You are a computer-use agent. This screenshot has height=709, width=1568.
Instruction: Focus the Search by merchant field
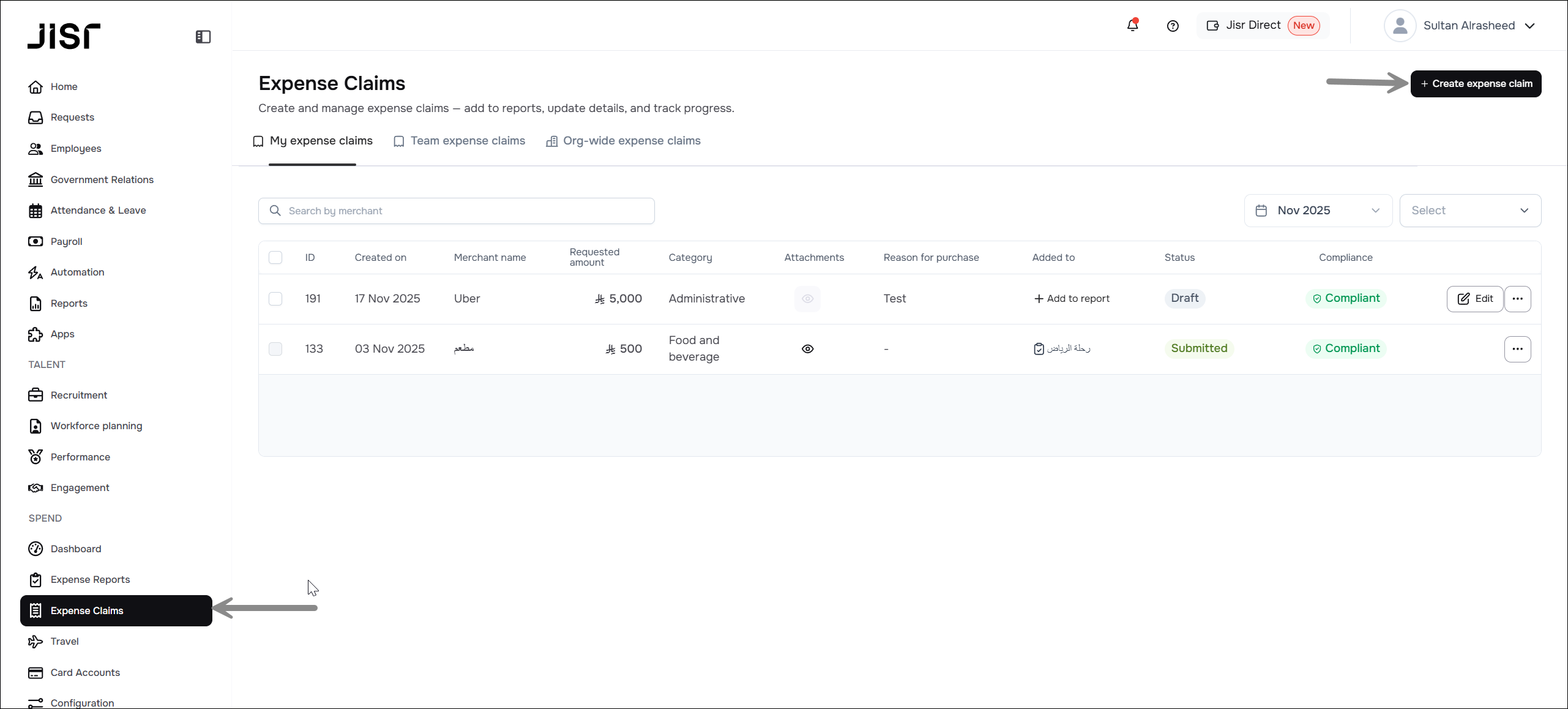pos(456,211)
